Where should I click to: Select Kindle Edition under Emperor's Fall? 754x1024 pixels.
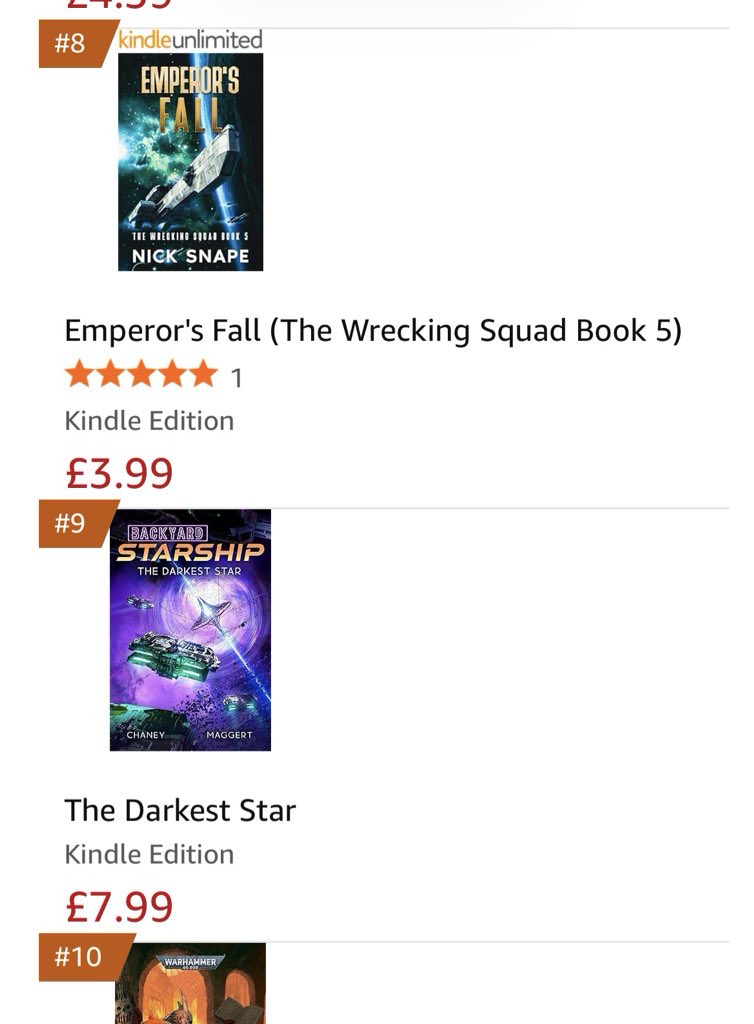(149, 421)
